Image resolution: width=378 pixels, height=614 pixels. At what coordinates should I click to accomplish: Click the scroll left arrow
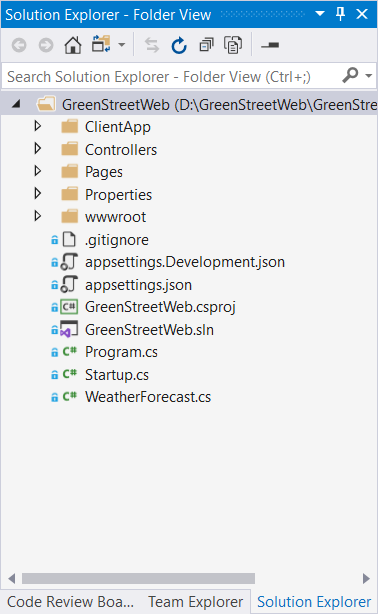click(12, 578)
